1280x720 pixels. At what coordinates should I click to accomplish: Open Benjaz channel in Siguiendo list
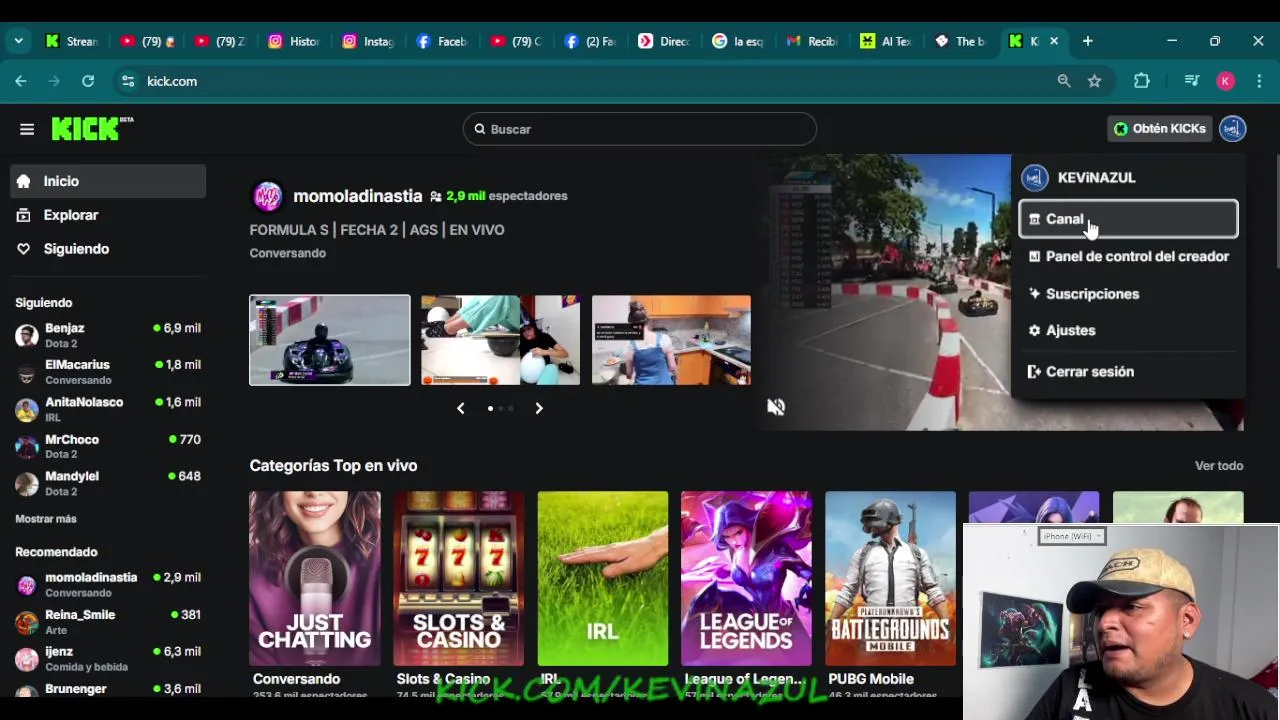(x=108, y=335)
